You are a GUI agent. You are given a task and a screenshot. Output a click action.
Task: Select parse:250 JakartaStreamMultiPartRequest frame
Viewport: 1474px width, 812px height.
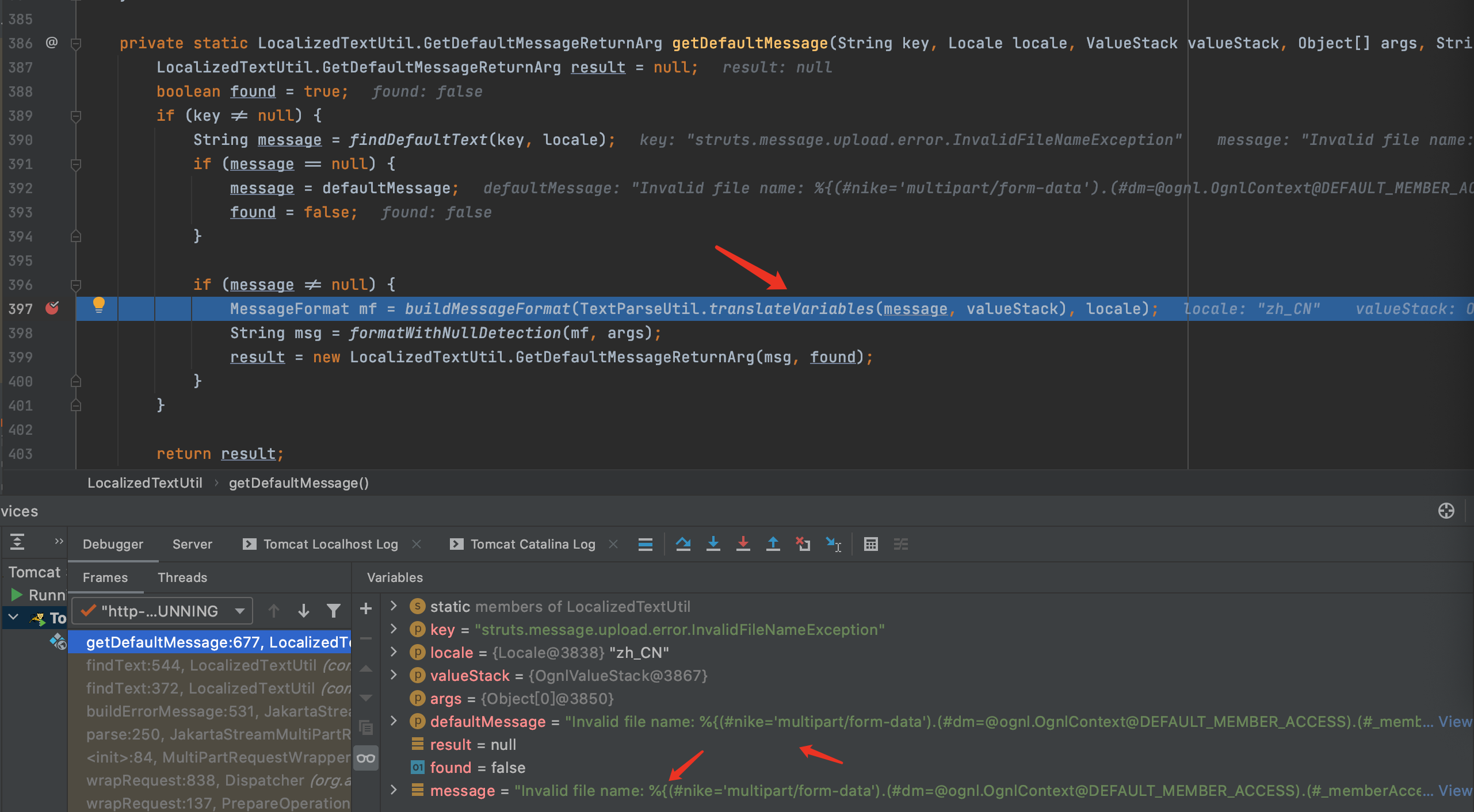[210, 734]
